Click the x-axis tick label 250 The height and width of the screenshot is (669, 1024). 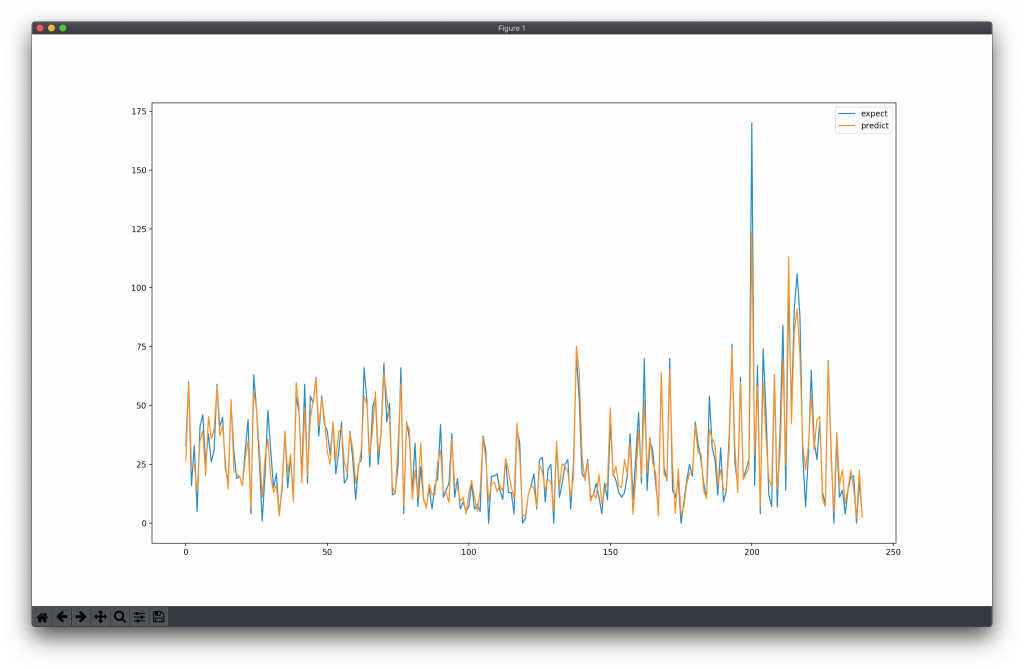tap(893, 552)
